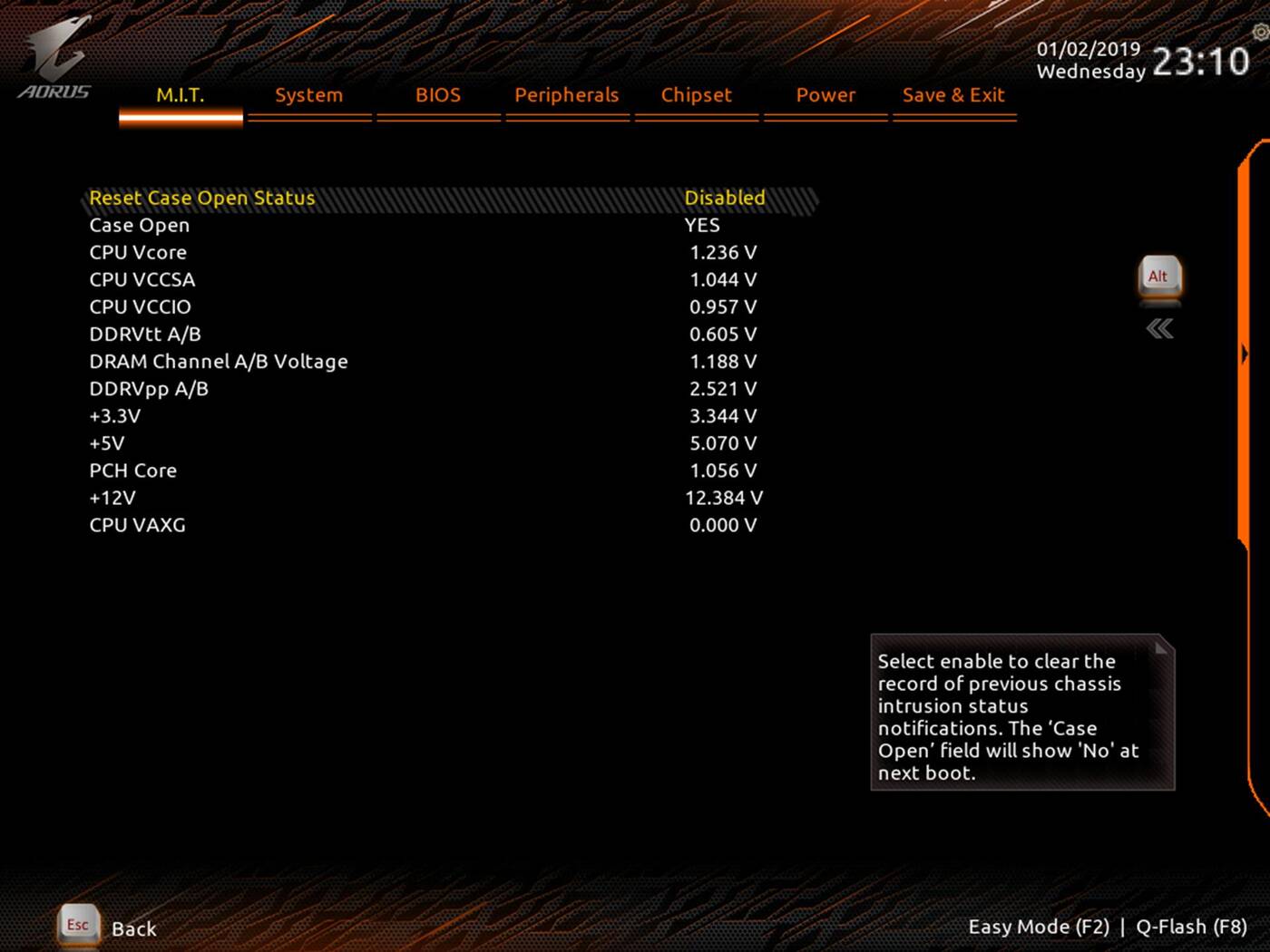1270x952 pixels.
Task: Open the Reset Case Open Status dropdown
Action: [725, 197]
